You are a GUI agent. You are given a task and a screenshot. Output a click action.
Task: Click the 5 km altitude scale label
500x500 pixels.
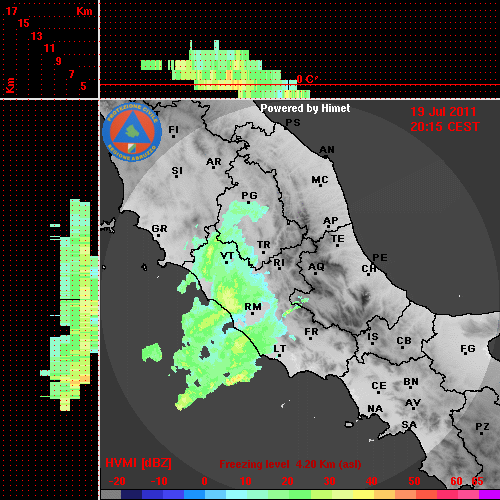[x=83, y=86]
